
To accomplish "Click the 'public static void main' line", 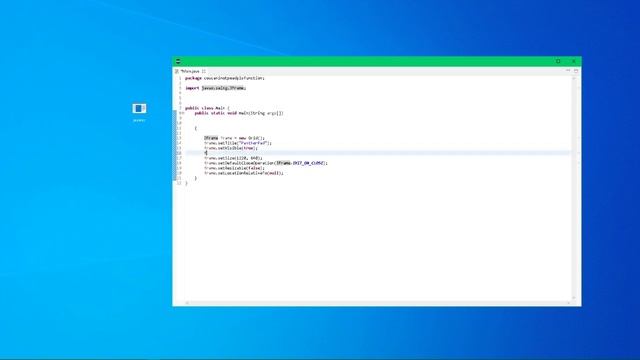I will (239, 113).
